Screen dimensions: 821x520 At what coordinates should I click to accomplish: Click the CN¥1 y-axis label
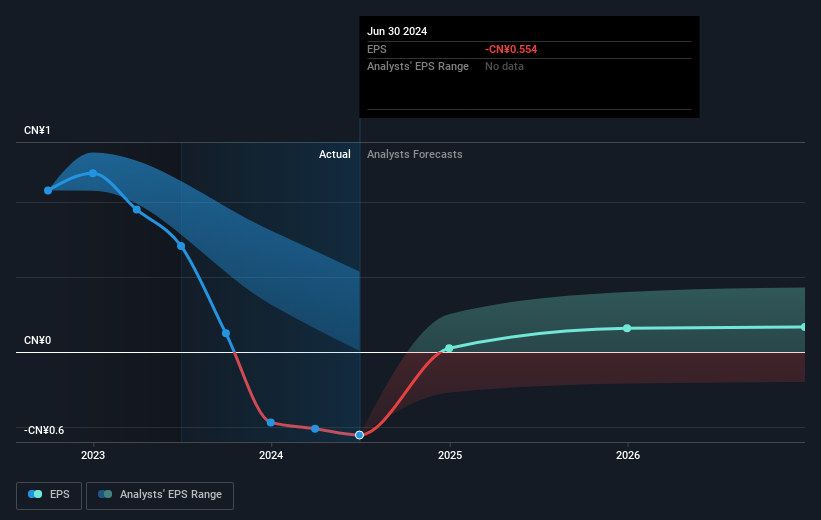click(x=37, y=130)
